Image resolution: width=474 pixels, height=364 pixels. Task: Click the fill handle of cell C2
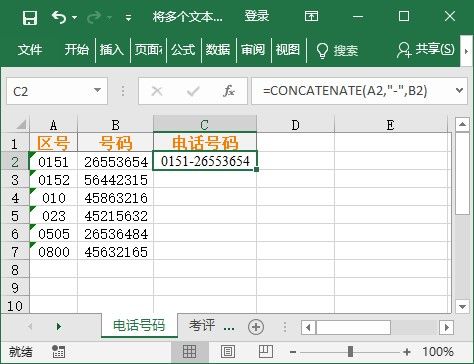pos(256,170)
